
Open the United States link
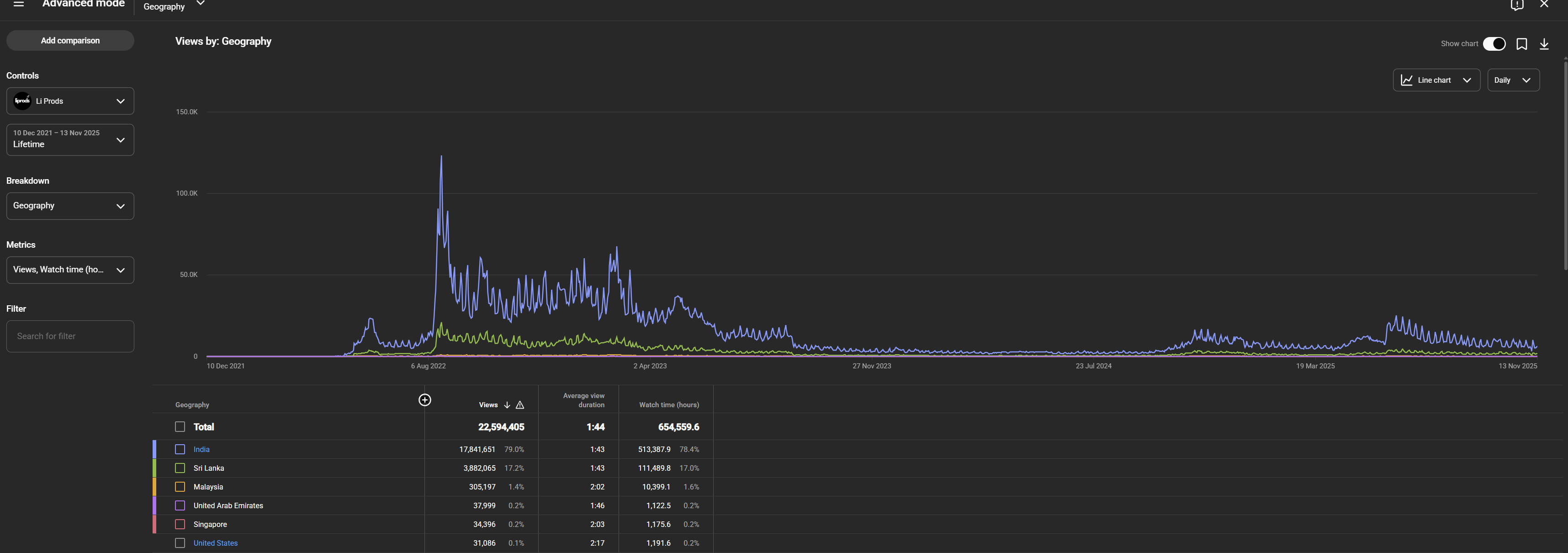216,543
